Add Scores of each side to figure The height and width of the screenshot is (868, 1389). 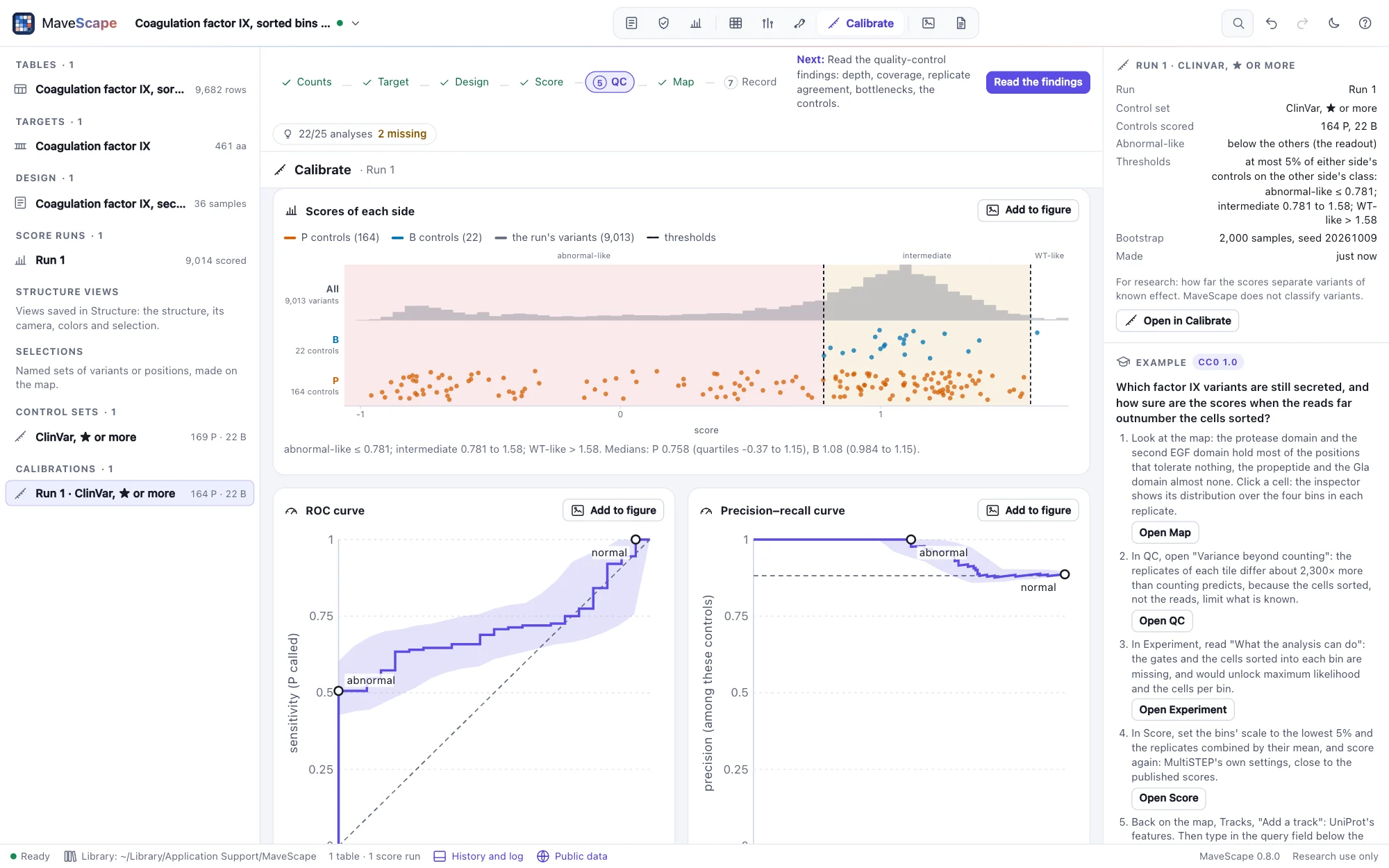pyautogui.click(x=1029, y=210)
